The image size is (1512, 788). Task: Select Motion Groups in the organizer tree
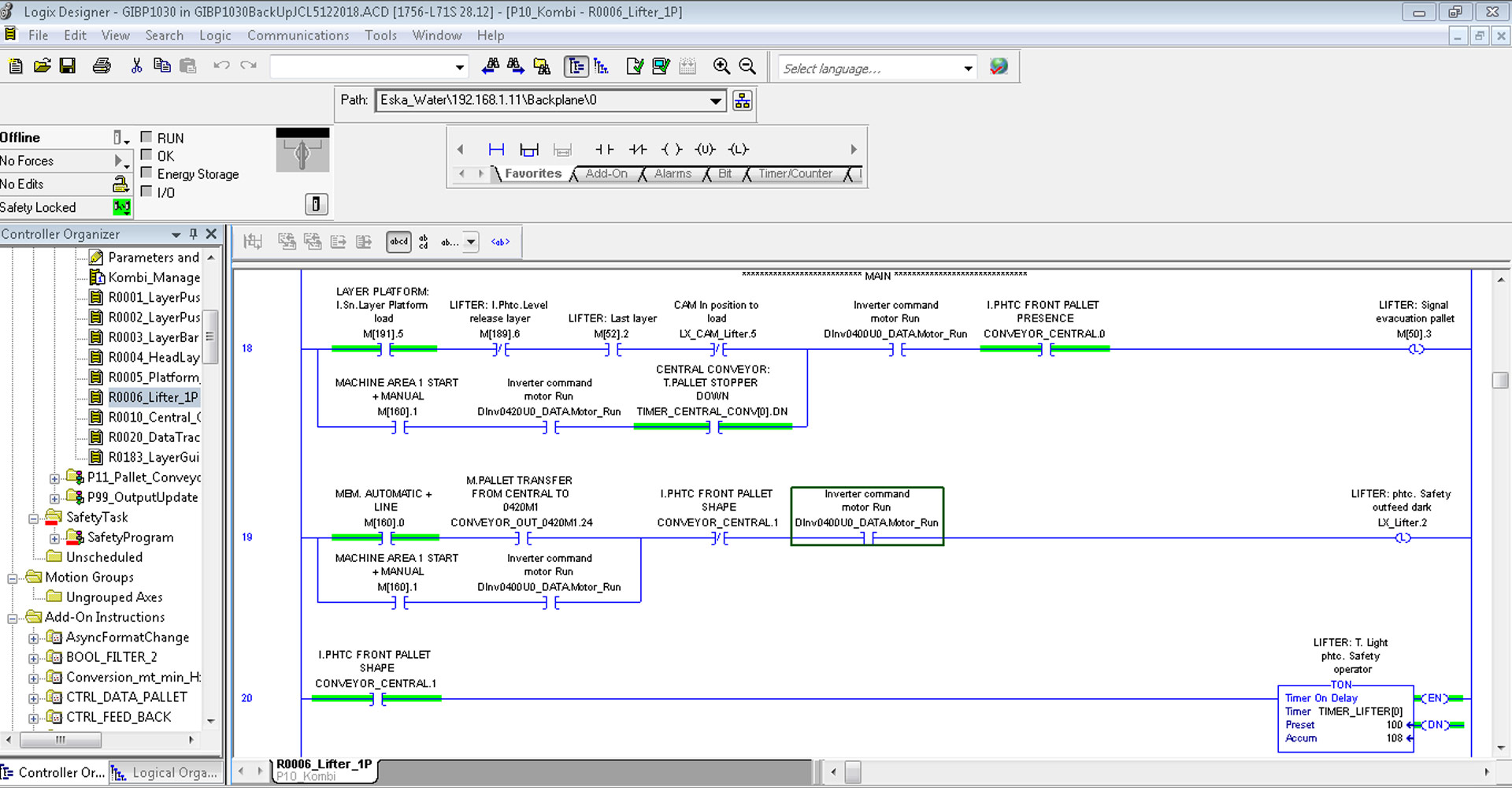pyautogui.click(x=89, y=578)
